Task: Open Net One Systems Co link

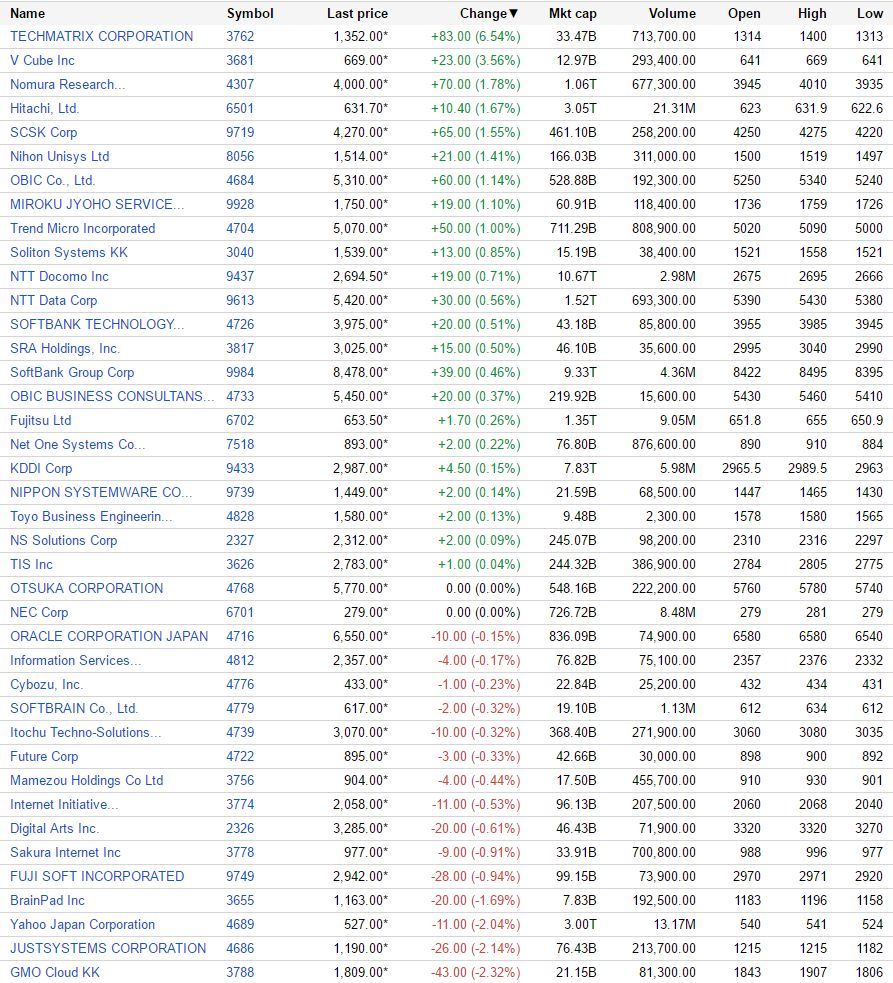Action: coord(77,444)
